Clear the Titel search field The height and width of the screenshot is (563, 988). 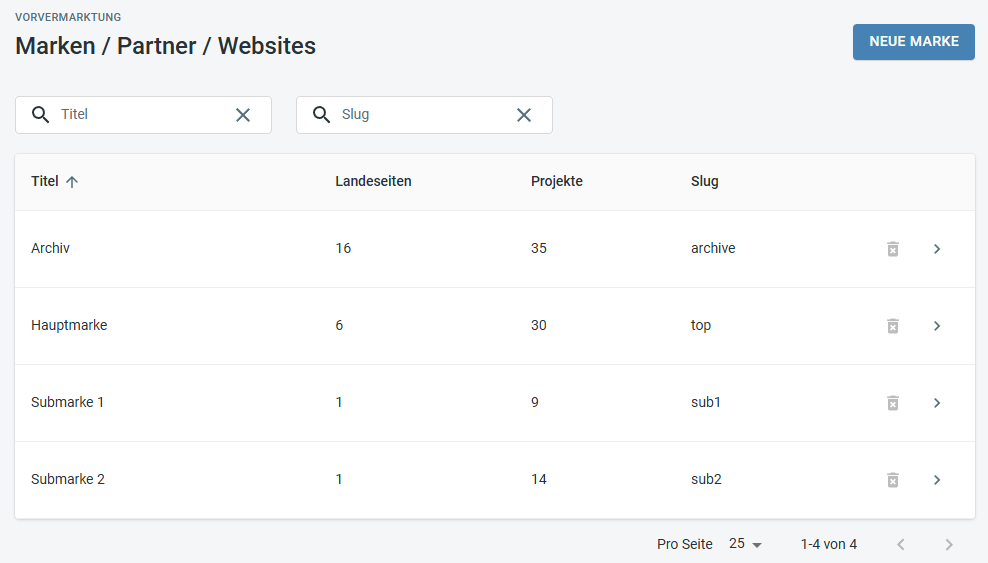243,115
